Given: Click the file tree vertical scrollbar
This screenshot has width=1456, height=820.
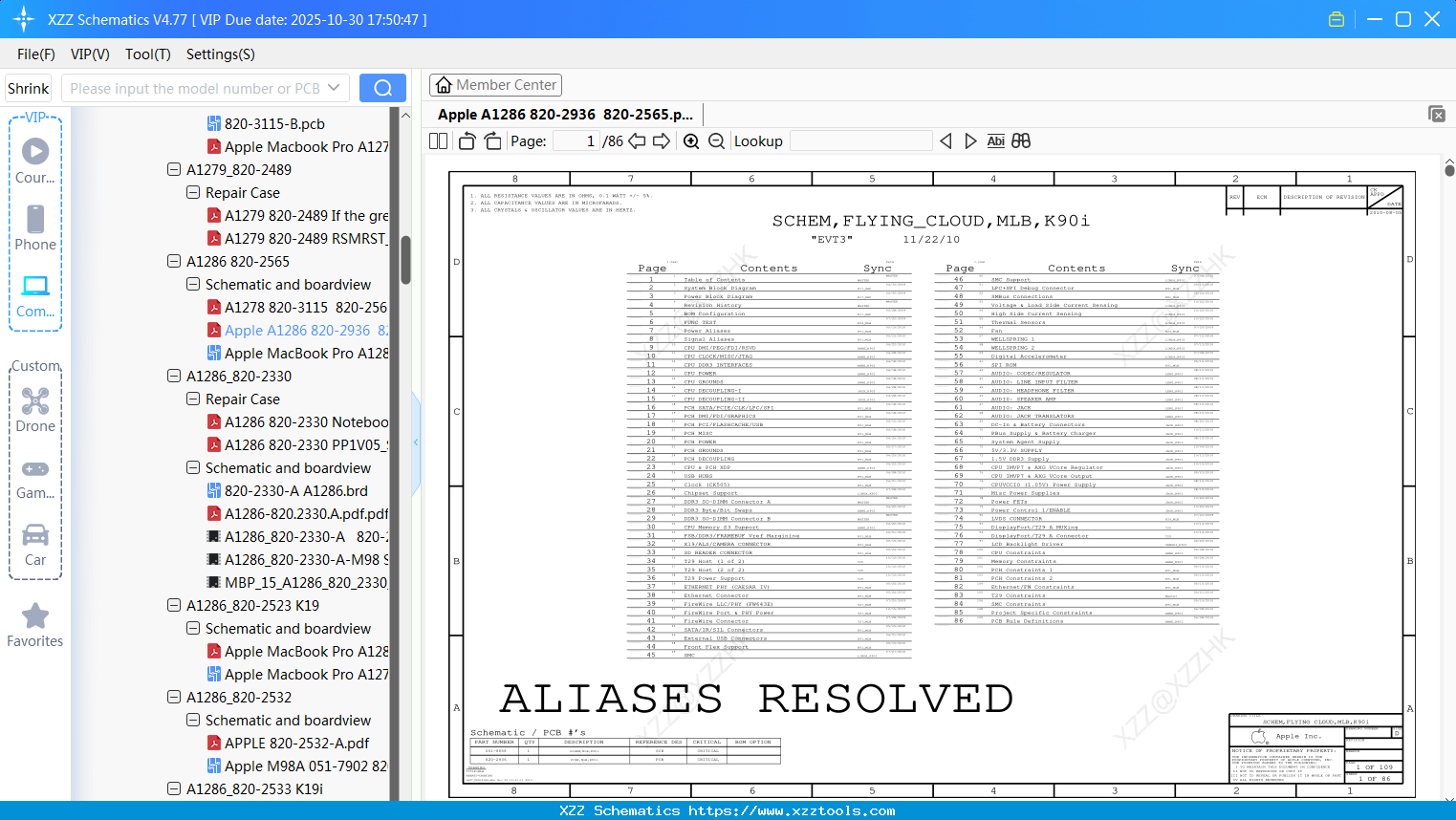Looking at the screenshot, I should click(x=405, y=260).
